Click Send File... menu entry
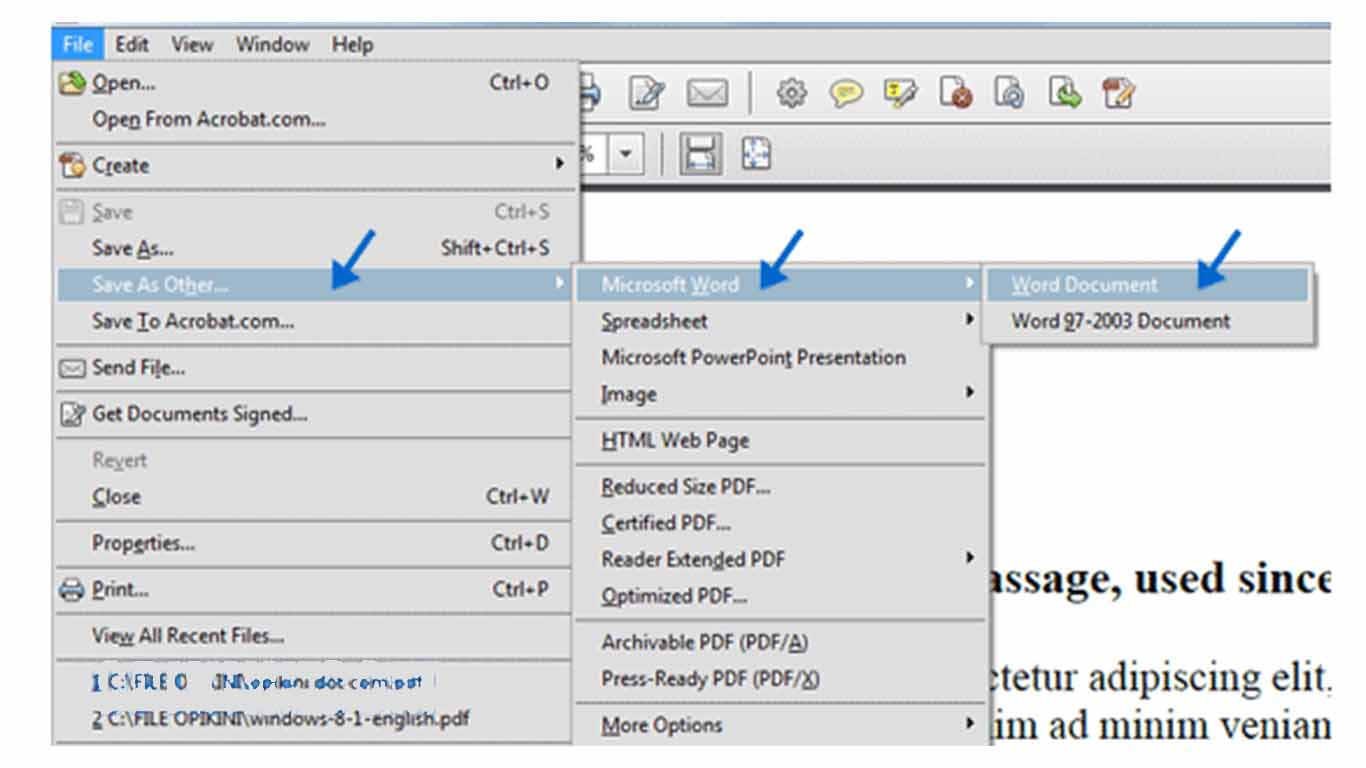 tap(316, 368)
